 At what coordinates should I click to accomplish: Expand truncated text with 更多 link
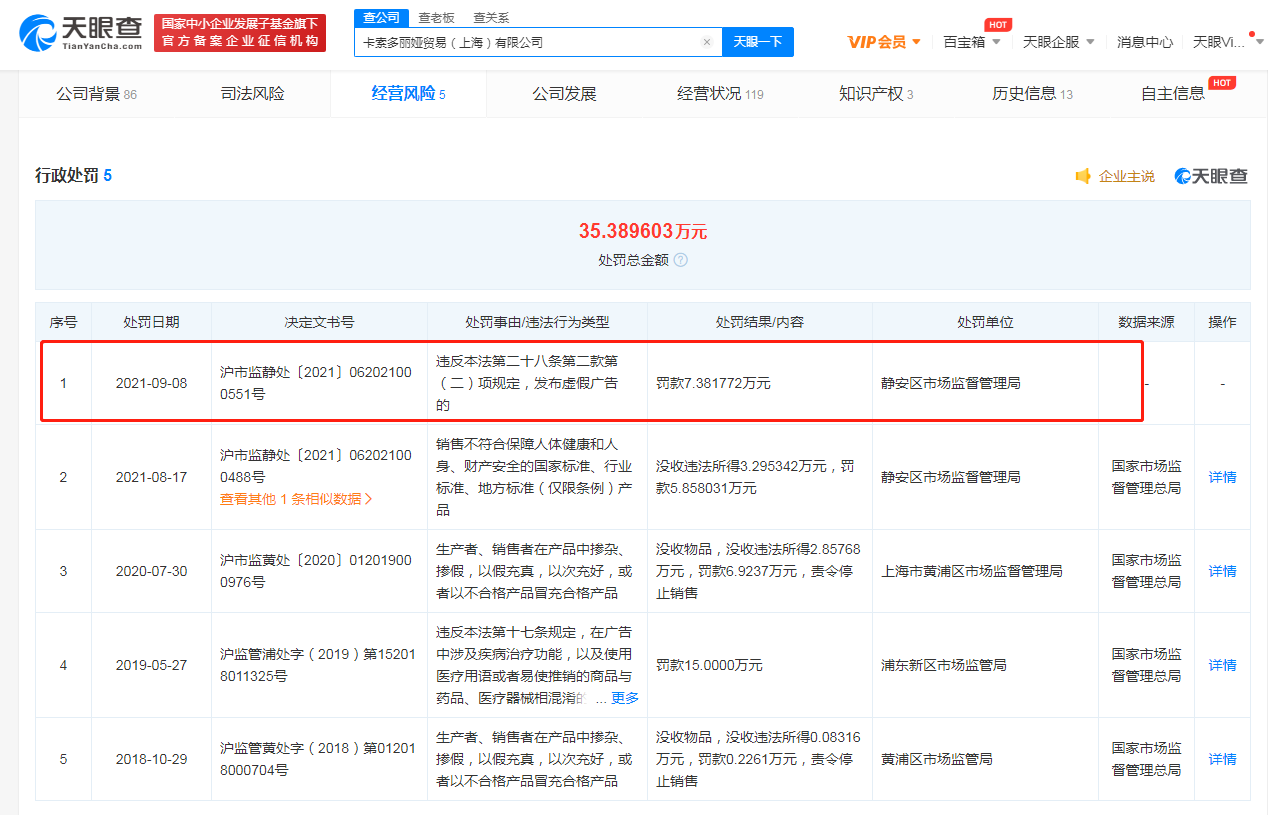pos(625,698)
